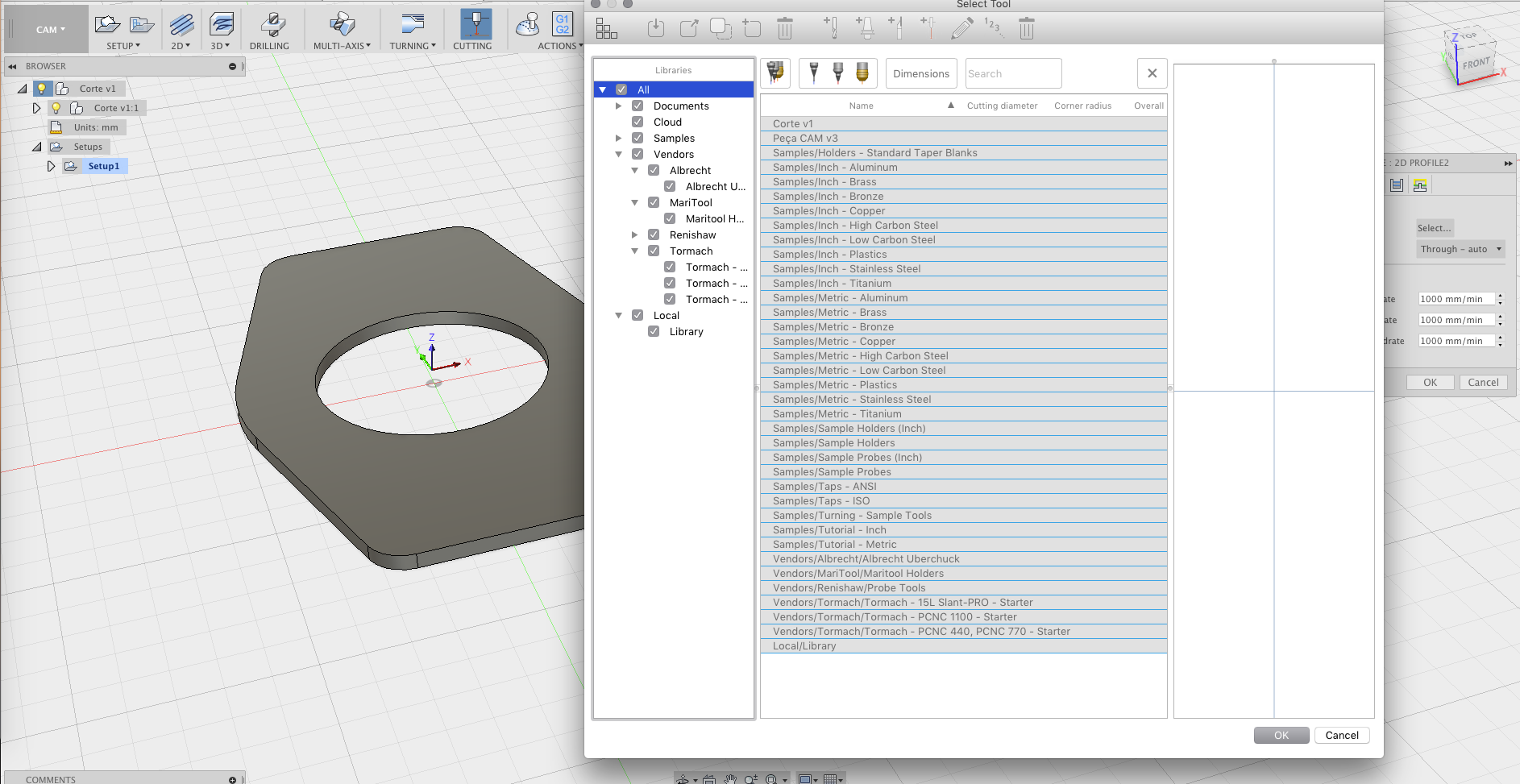Open the CAM workspace menu
The width and height of the screenshot is (1520, 784).
50,30
